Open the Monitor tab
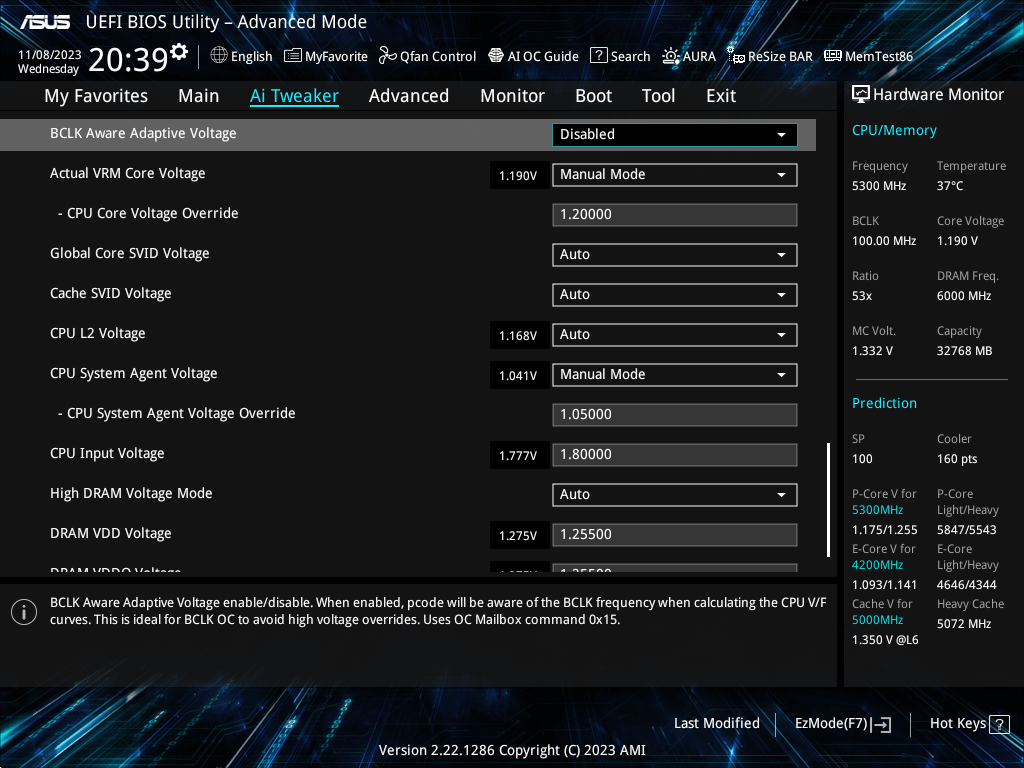 tap(513, 96)
